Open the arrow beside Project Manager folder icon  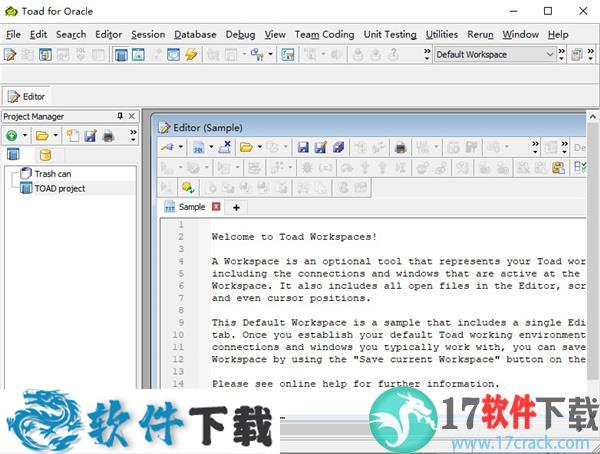pos(55,136)
